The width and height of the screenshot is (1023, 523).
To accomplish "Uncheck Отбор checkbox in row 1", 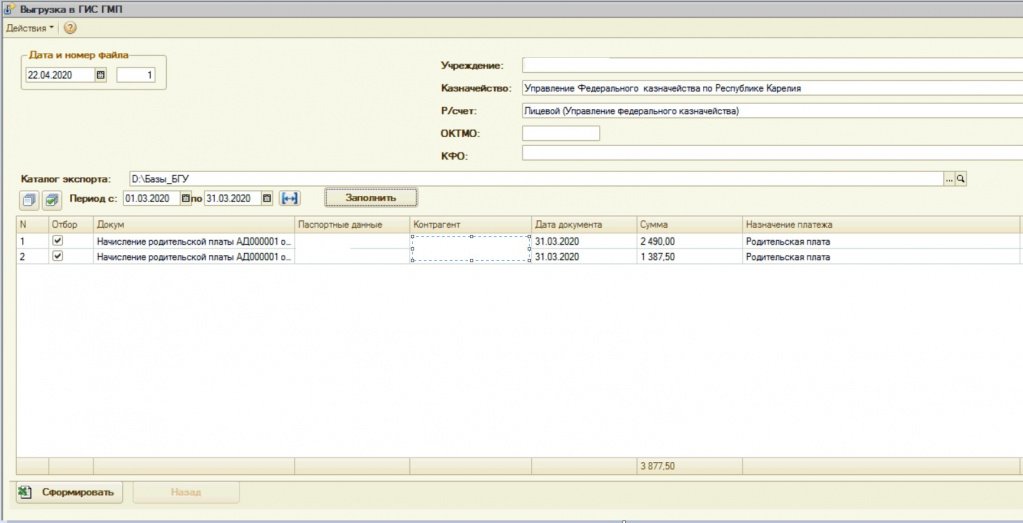I will 57,241.
